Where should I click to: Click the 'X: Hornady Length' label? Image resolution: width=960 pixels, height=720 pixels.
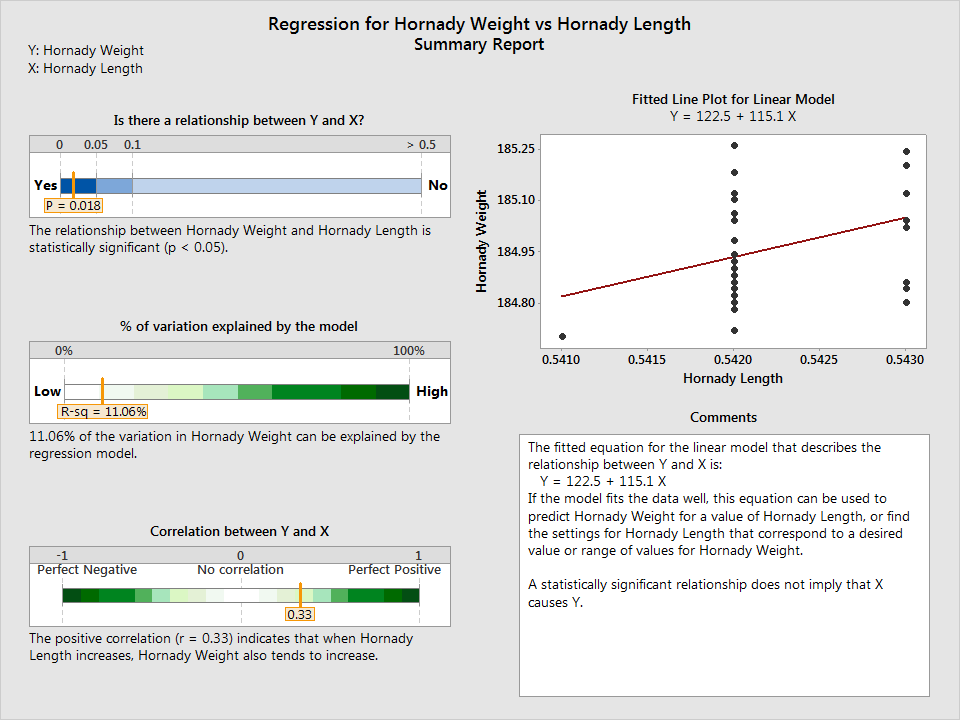tap(85, 69)
